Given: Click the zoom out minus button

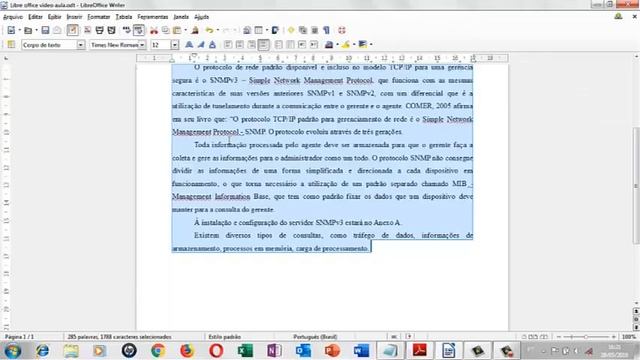Looking at the screenshot, I should [x=559, y=337].
